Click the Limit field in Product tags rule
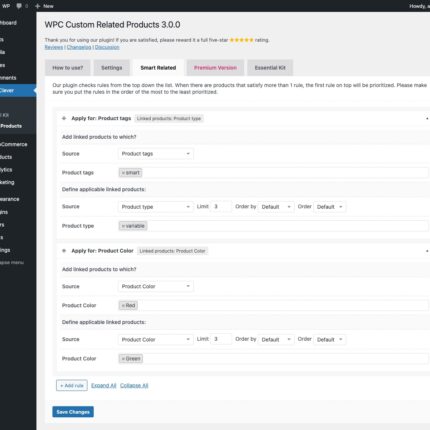The image size is (430, 430). coord(221,207)
